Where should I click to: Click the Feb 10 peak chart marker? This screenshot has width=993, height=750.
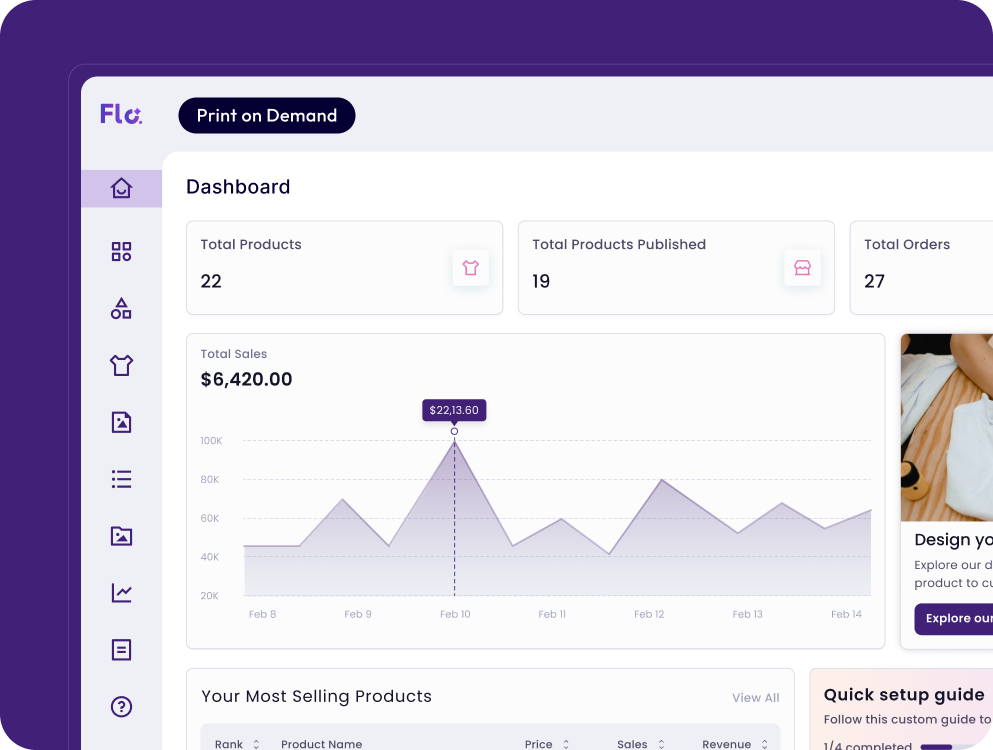454,432
